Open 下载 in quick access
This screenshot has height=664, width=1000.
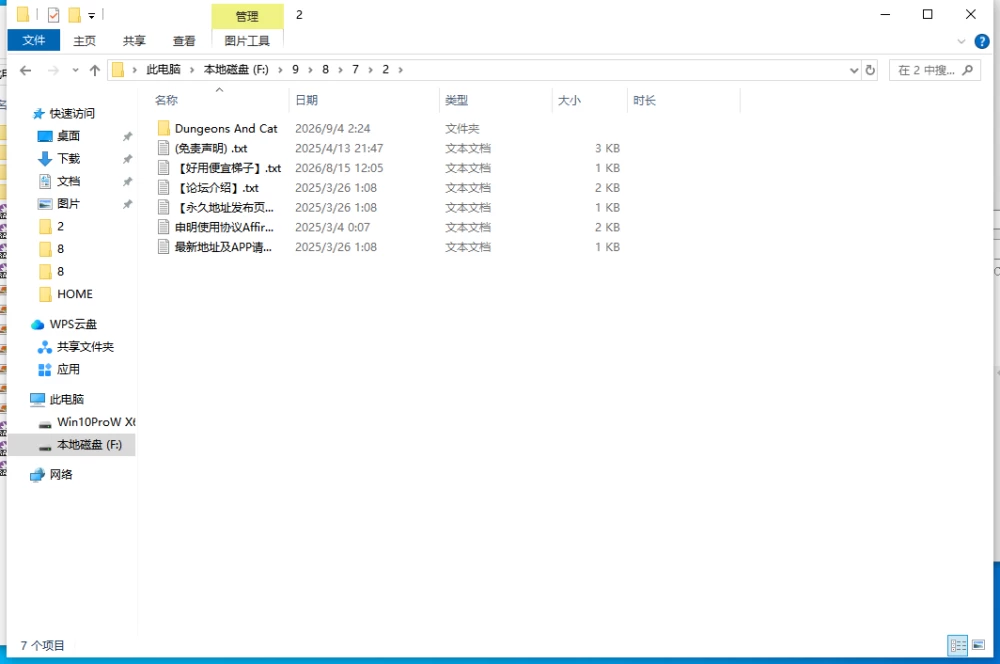(68, 159)
